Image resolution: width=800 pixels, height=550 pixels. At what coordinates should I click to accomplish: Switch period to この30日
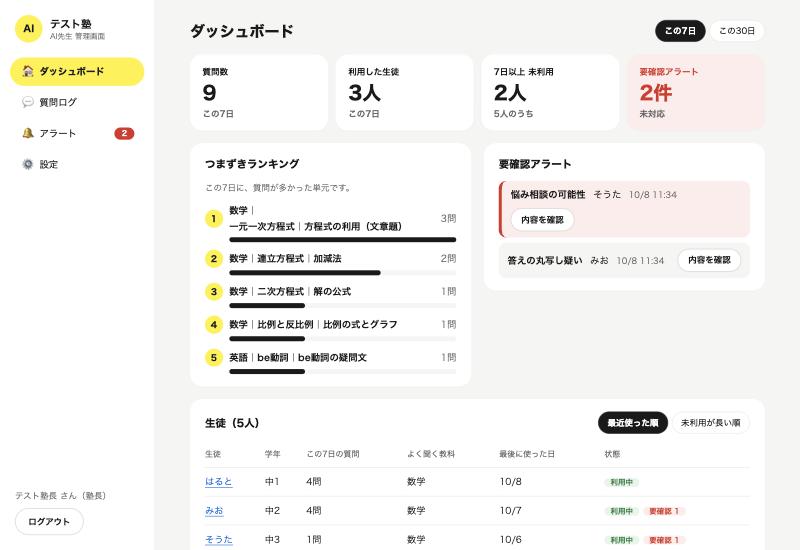tap(737, 31)
